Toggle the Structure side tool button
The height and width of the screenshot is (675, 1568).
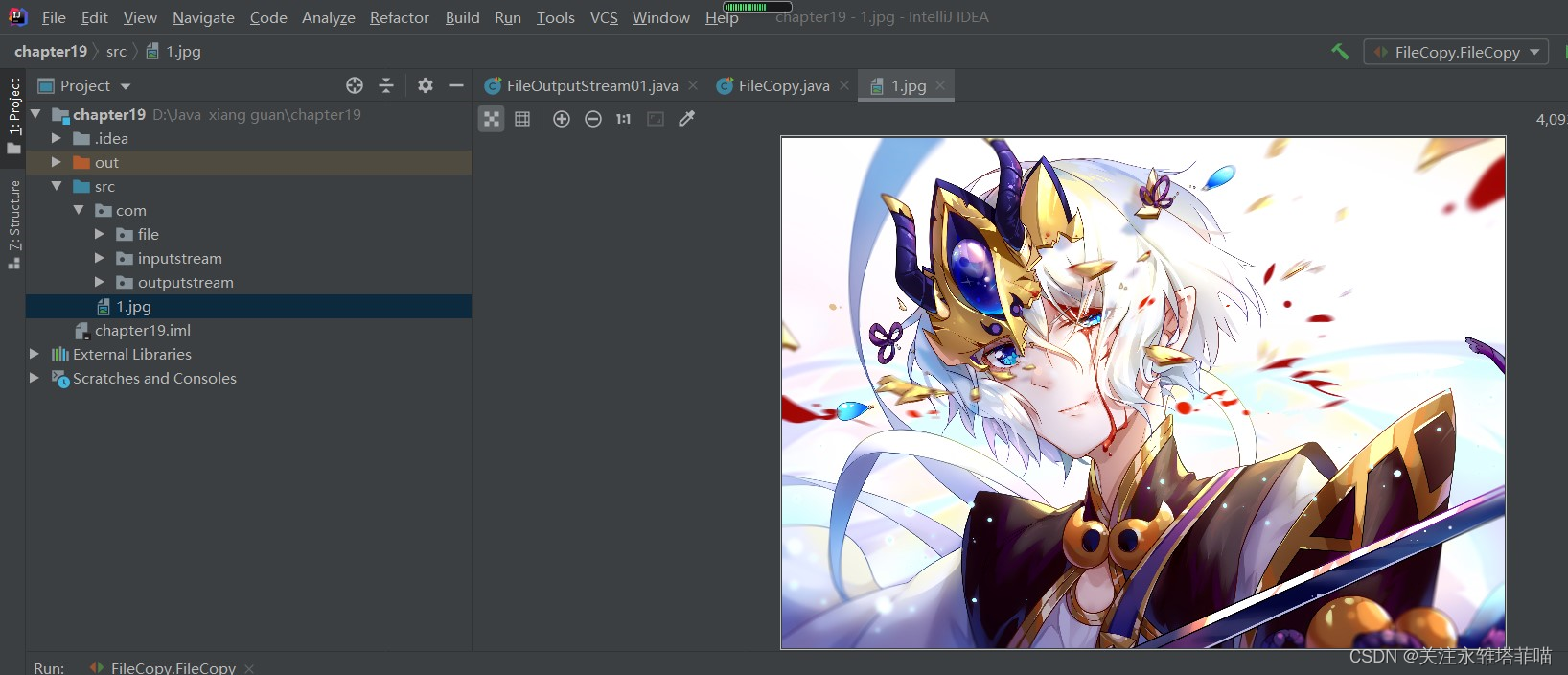(13, 224)
